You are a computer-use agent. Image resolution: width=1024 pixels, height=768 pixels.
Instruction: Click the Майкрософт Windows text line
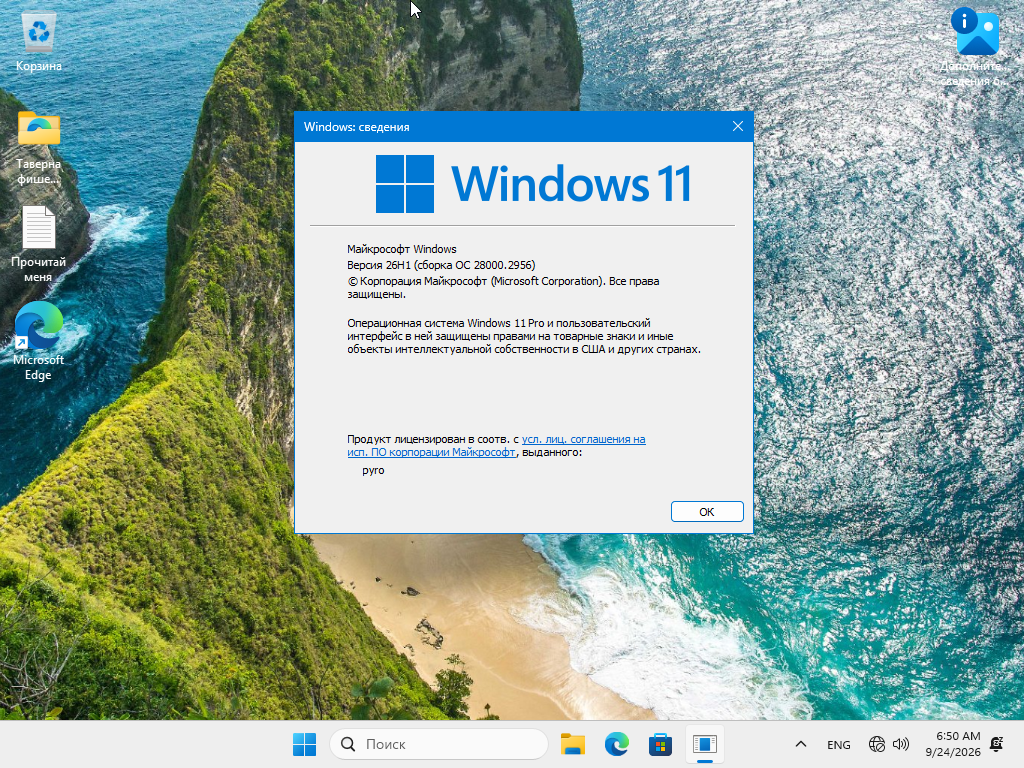(x=402, y=249)
